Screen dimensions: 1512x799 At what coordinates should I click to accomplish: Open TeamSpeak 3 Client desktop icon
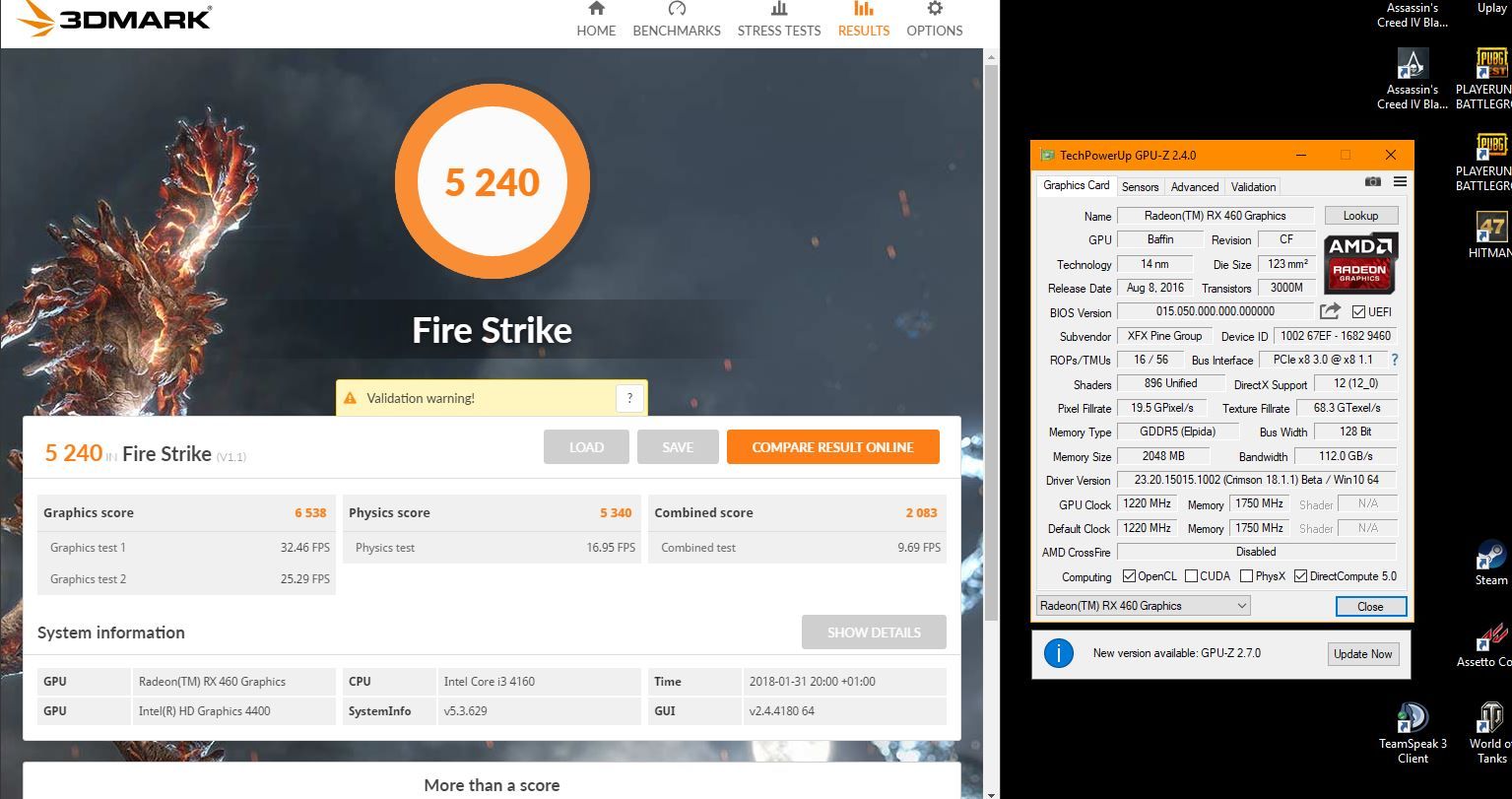click(1413, 734)
